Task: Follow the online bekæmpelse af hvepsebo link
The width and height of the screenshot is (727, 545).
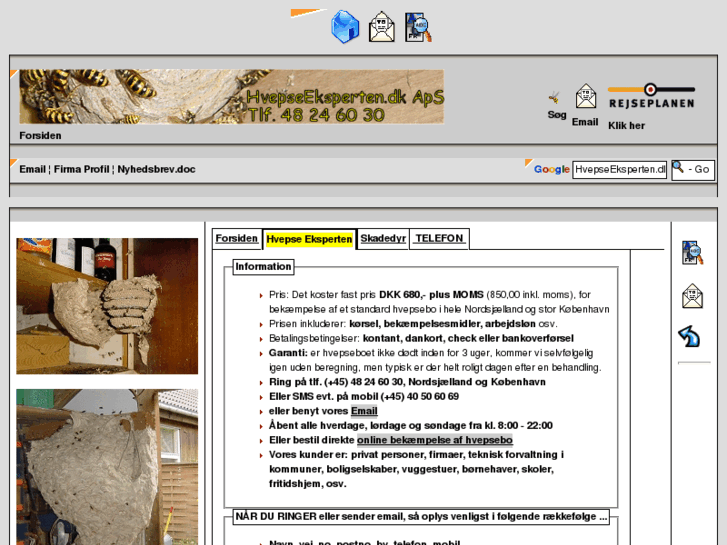Action: [434, 440]
